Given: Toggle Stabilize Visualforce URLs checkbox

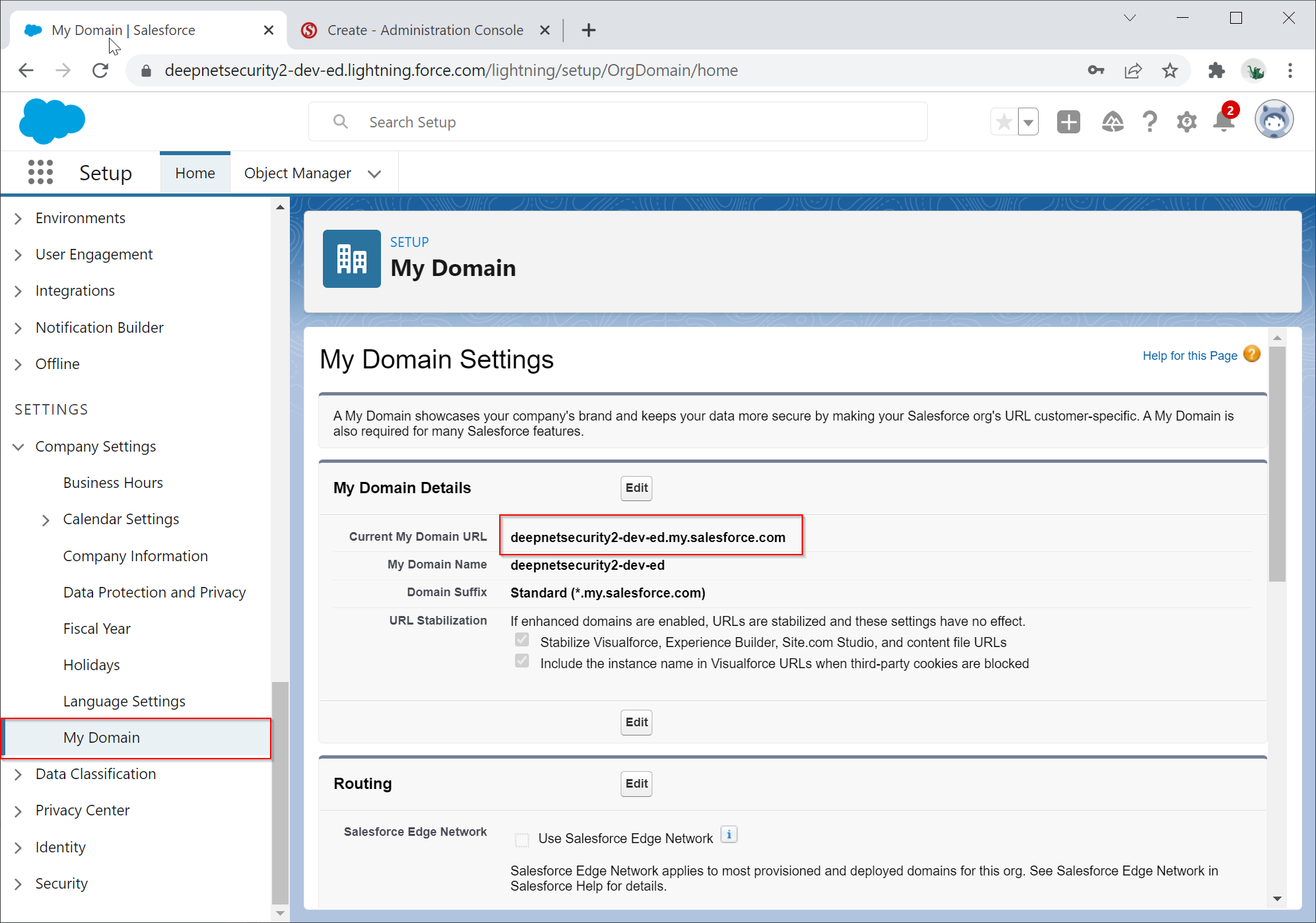Looking at the screenshot, I should click(522, 640).
